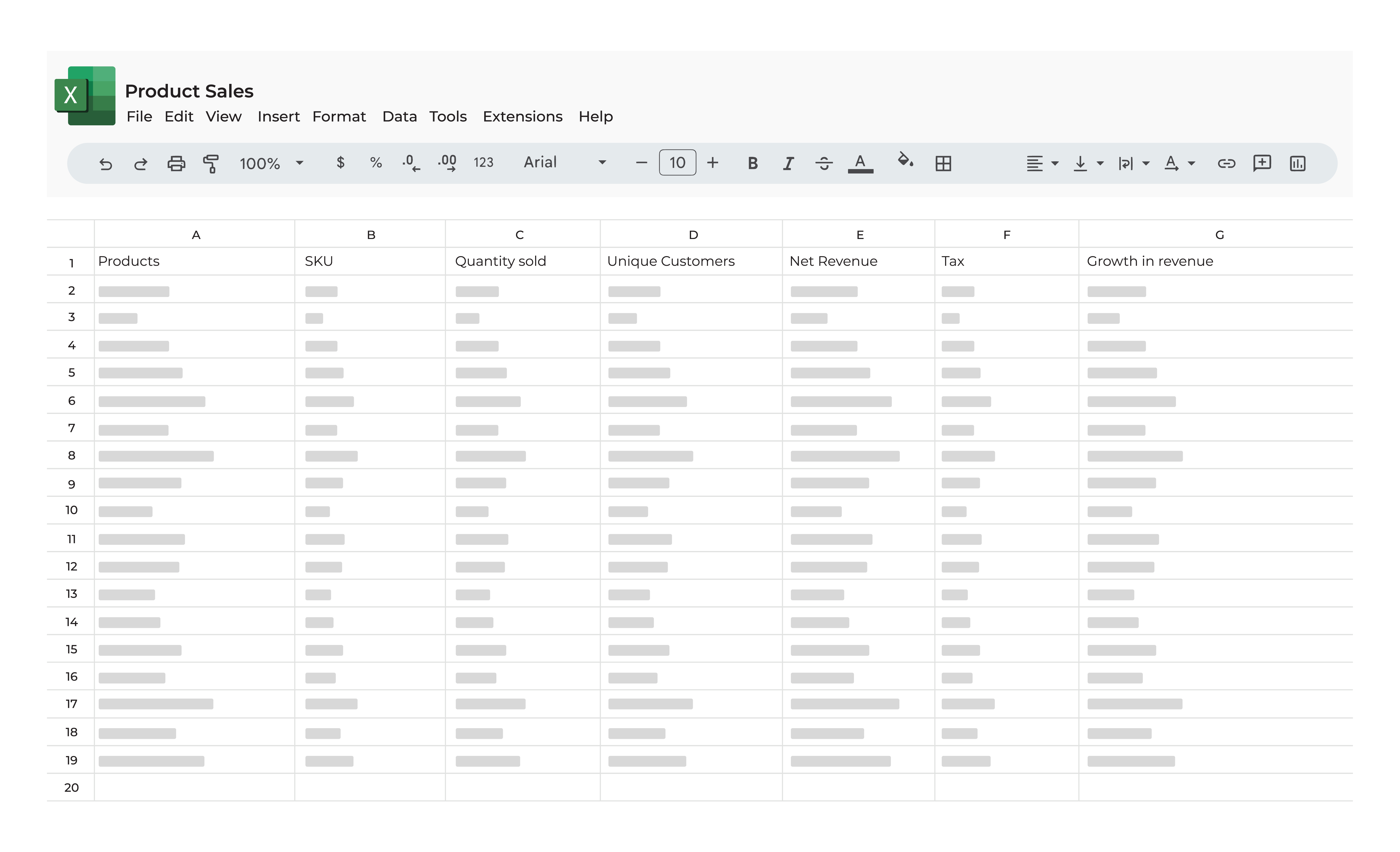The image size is (1400, 852).
Task: Increase font size with plus button
Action: point(713,163)
